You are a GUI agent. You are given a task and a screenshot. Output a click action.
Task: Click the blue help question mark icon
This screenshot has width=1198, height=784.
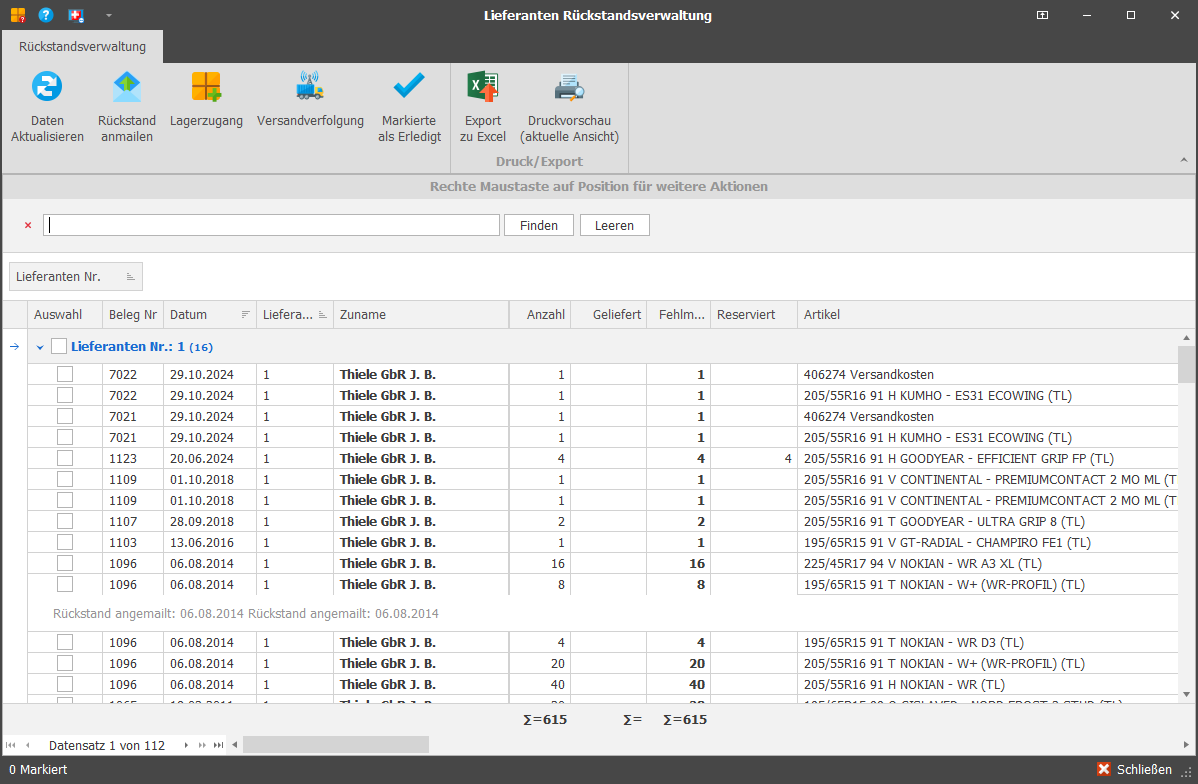46,15
